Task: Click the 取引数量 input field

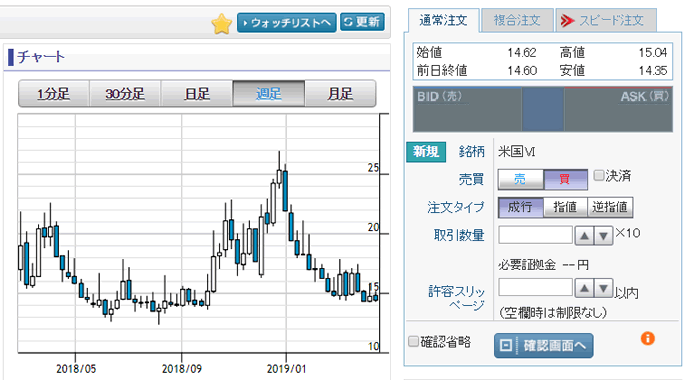Action: tap(535, 235)
